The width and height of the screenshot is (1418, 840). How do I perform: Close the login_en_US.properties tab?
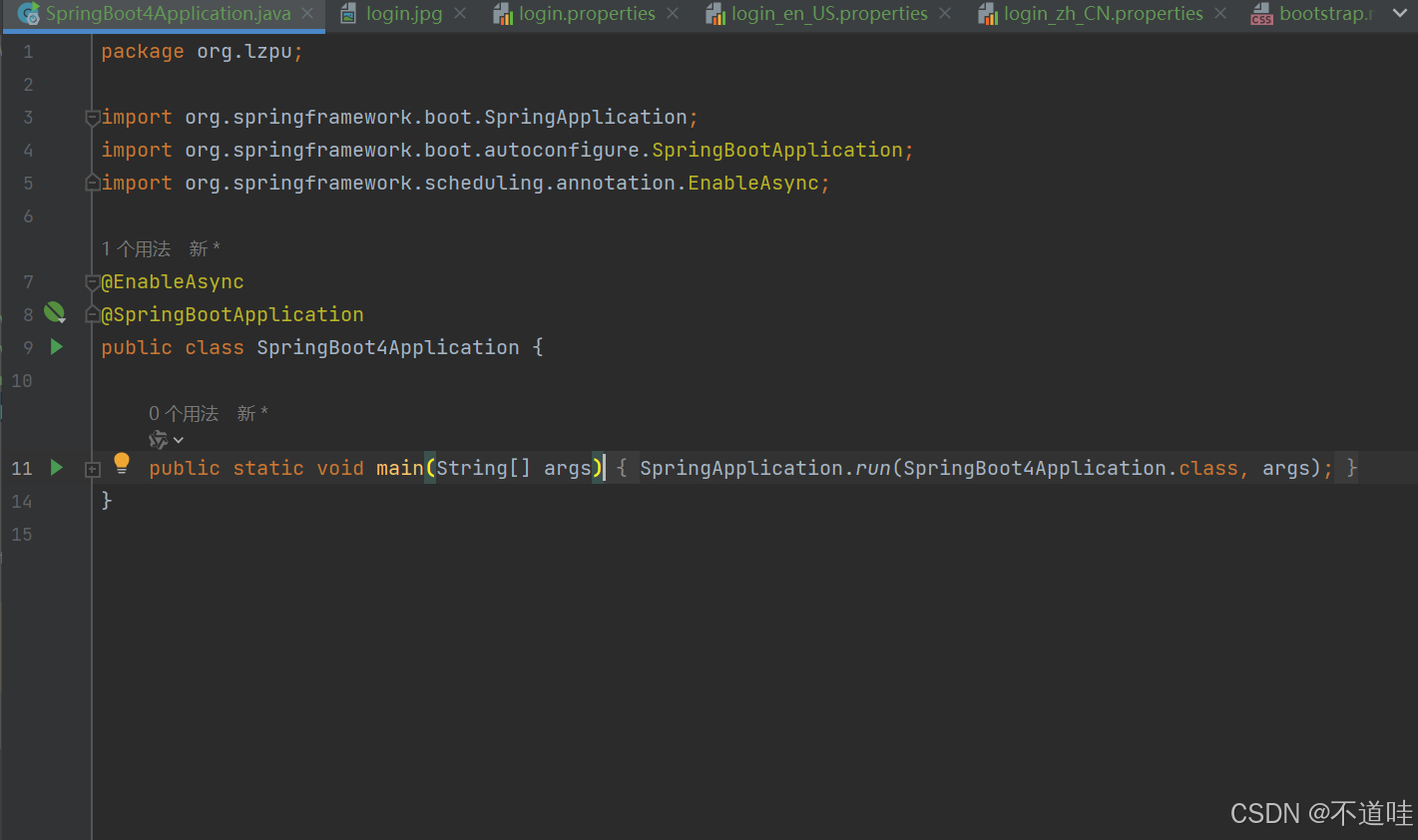coord(945,14)
